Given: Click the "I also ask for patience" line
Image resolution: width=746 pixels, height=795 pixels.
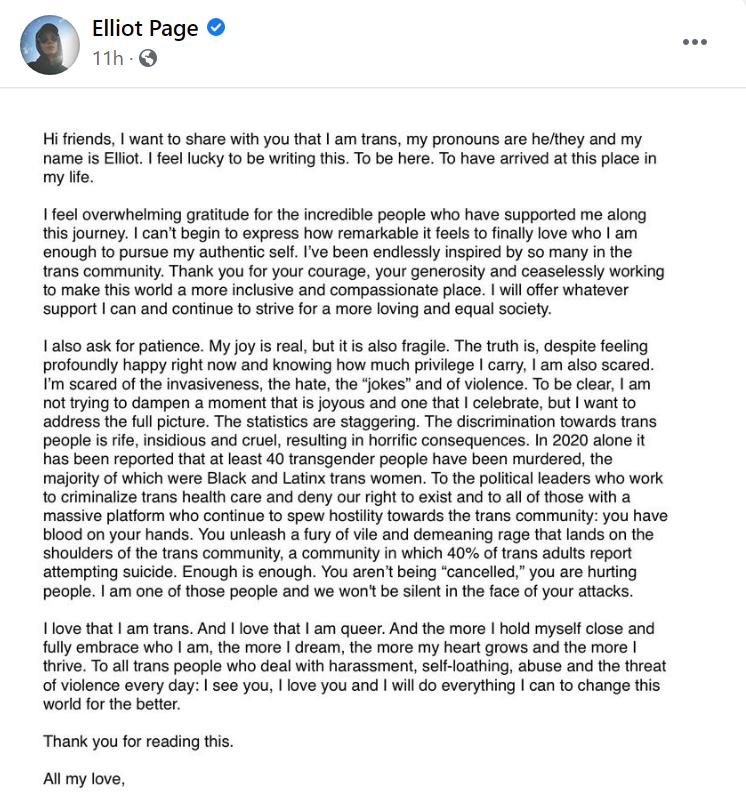Looking at the screenshot, I should (345, 346).
